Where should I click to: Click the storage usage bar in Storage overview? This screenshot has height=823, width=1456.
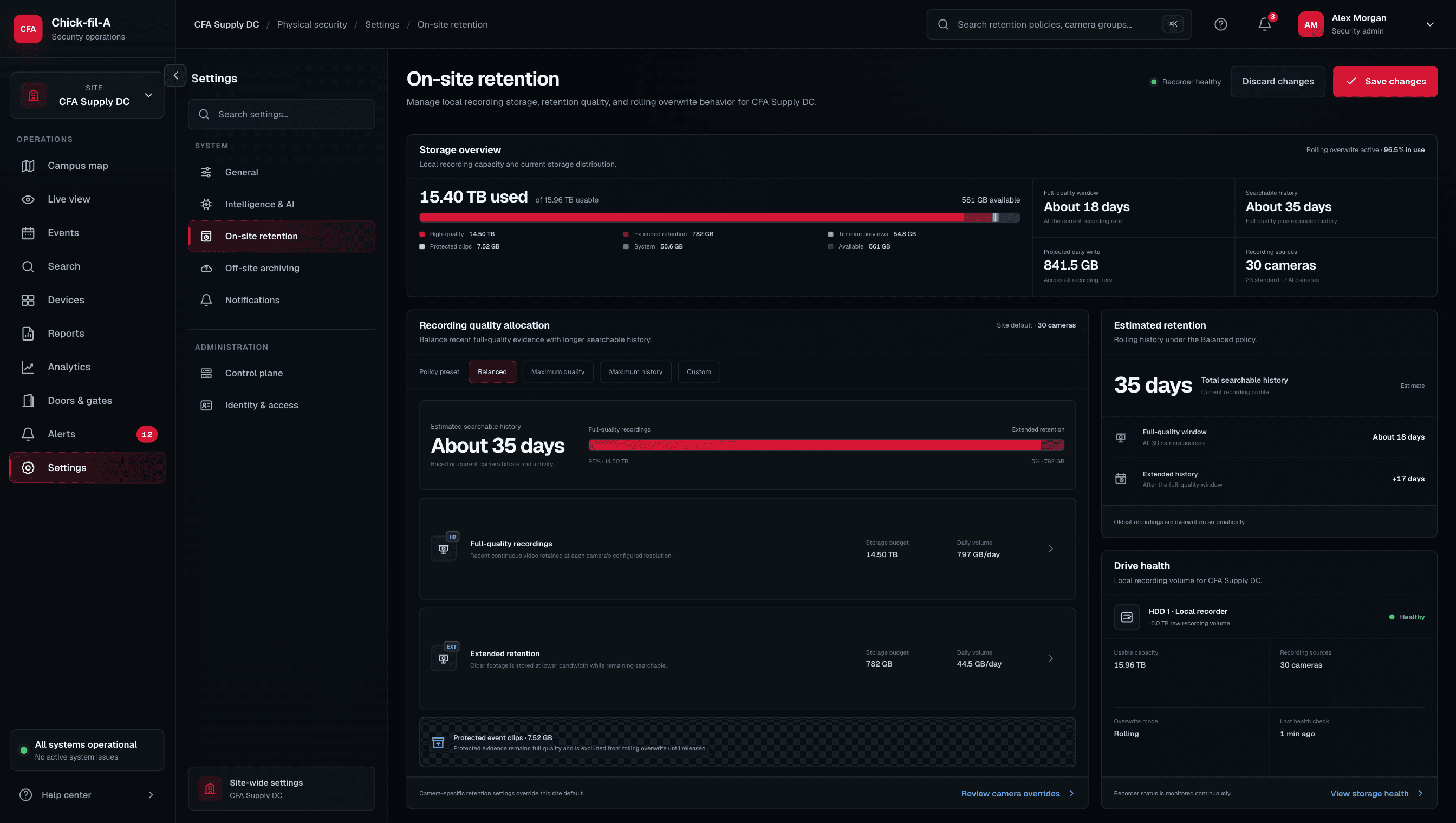tap(719, 218)
